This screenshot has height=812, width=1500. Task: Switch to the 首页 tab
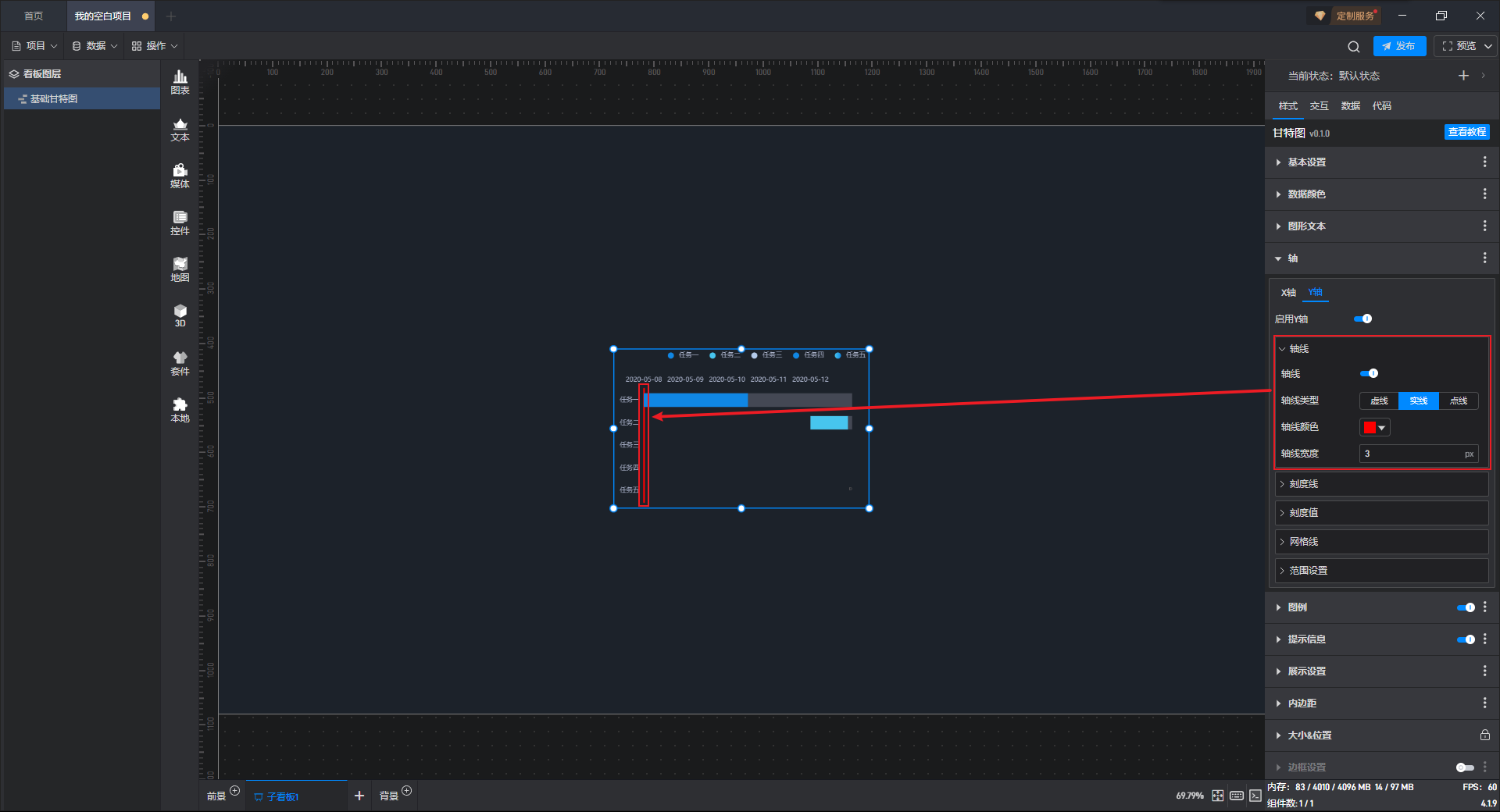34,16
